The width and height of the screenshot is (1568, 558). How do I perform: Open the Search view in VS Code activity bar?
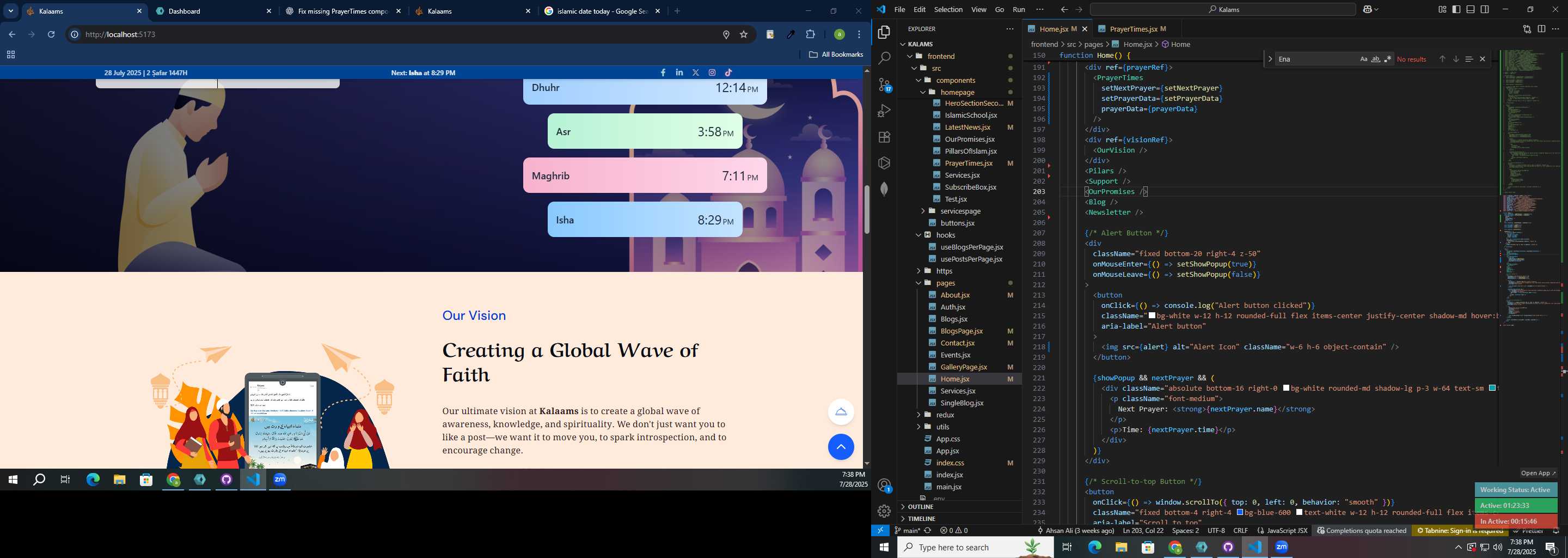click(884, 58)
